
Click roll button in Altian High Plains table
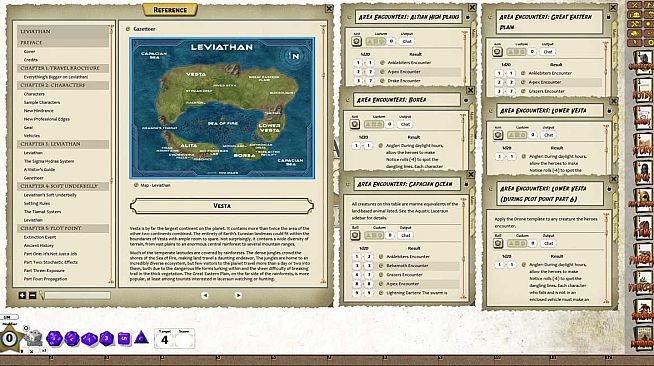pyautogui.click(x=356, y=41)
